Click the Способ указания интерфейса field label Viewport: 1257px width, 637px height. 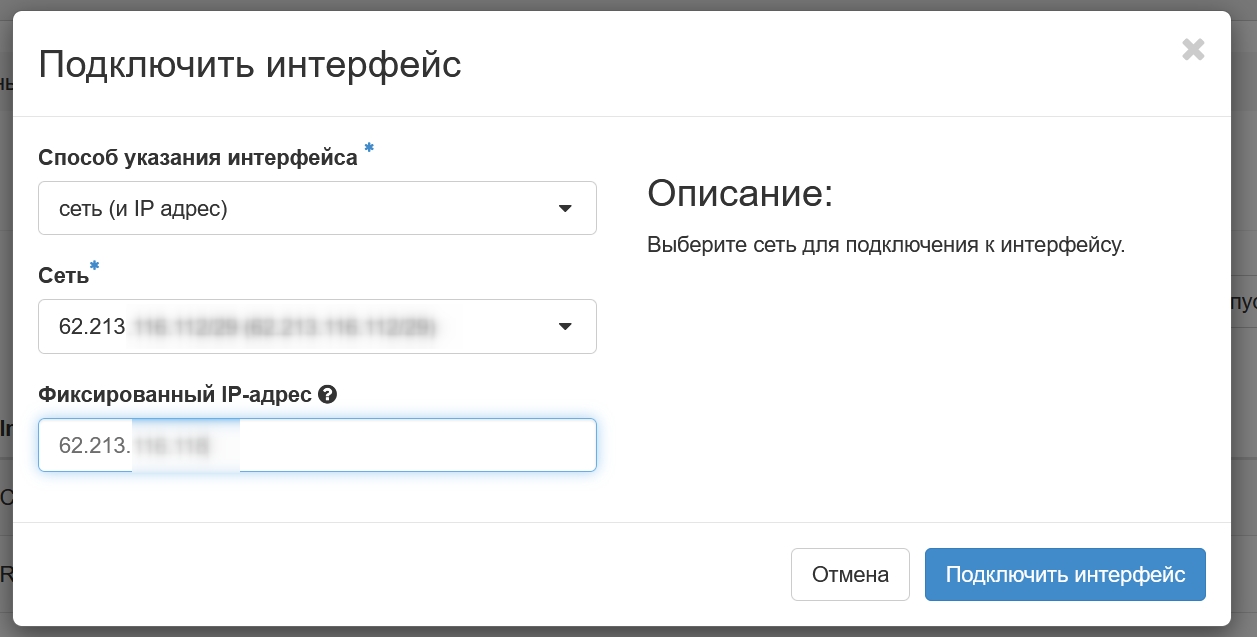coord(197,158)
